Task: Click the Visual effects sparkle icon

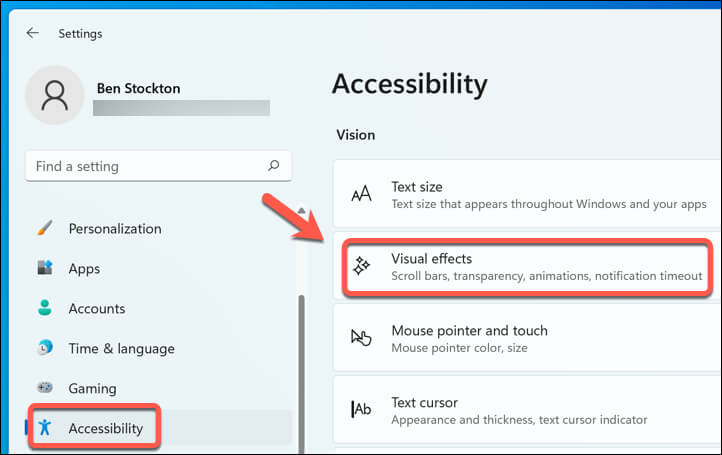Action: (x=362, y=266)
